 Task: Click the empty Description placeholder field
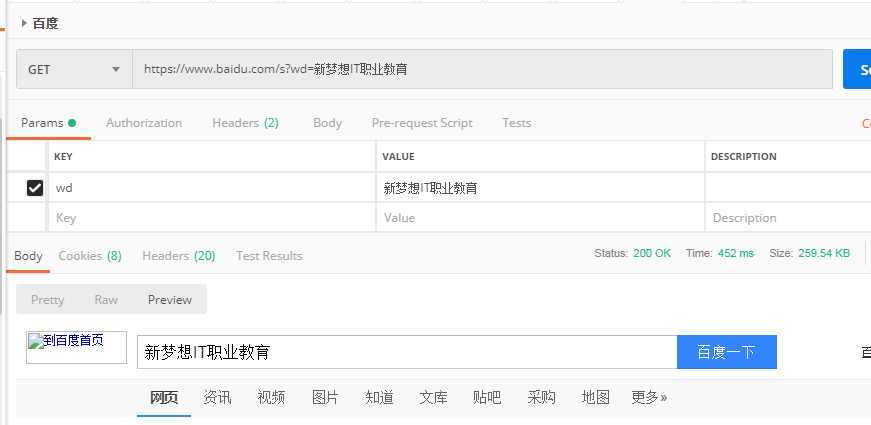[788, 218]
